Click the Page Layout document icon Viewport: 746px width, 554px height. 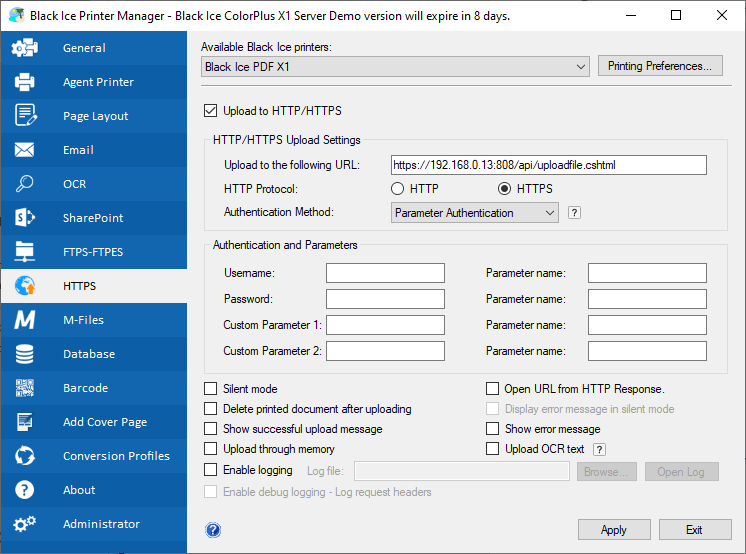pos(25,116)
